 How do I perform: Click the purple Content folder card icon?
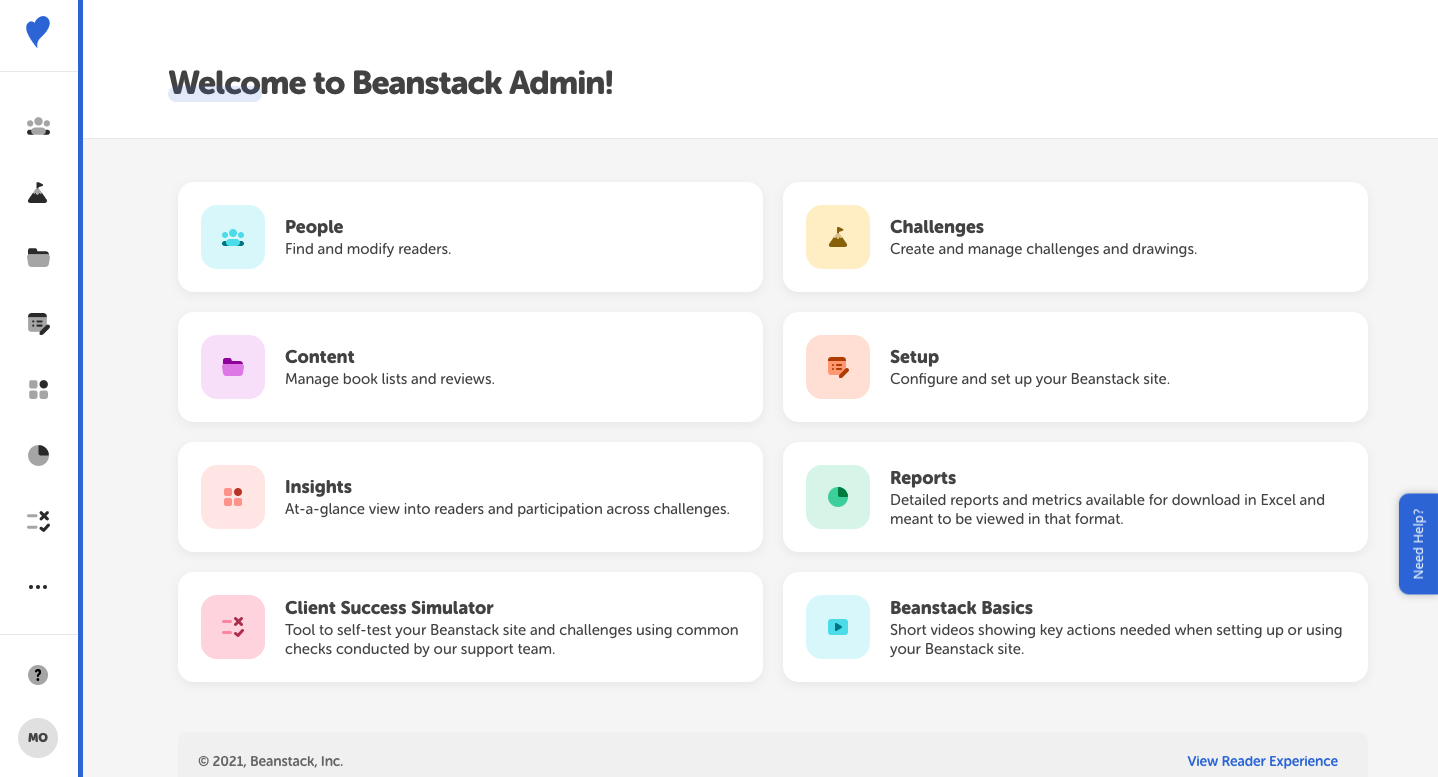[233, 367]
